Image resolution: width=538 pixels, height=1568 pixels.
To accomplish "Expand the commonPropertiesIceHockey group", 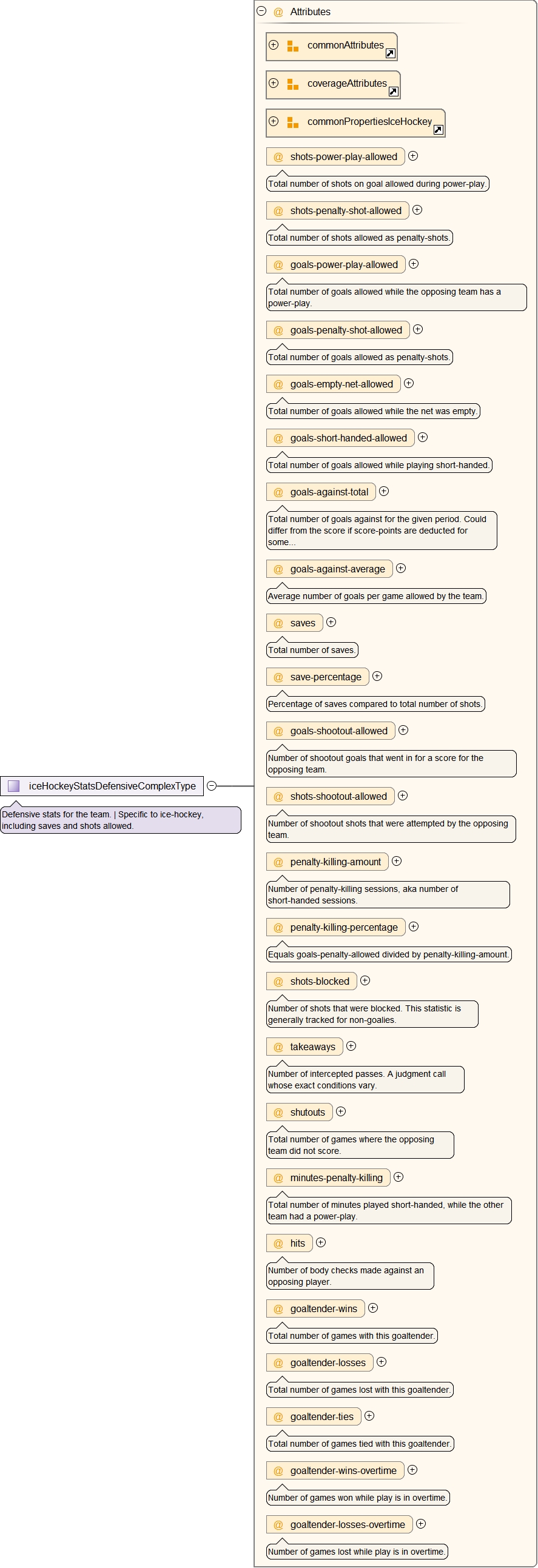I will (x=274, y=121).
